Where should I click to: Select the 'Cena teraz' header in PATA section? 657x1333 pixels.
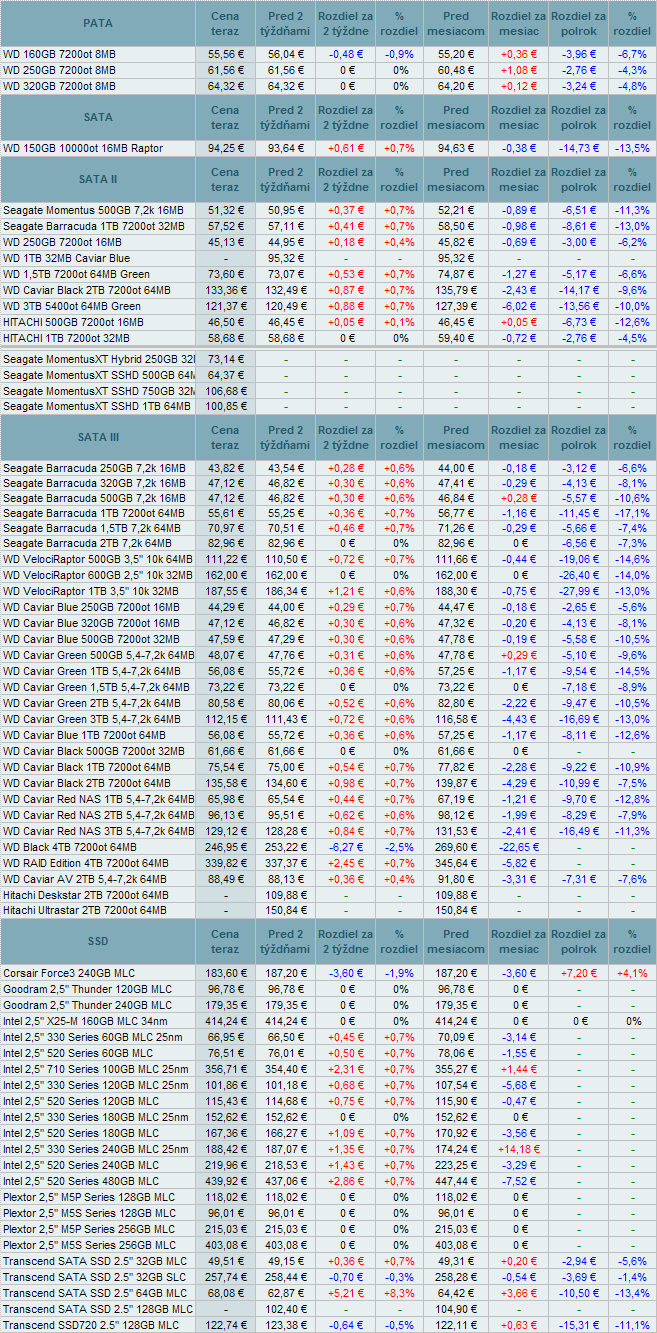point(226,23)
